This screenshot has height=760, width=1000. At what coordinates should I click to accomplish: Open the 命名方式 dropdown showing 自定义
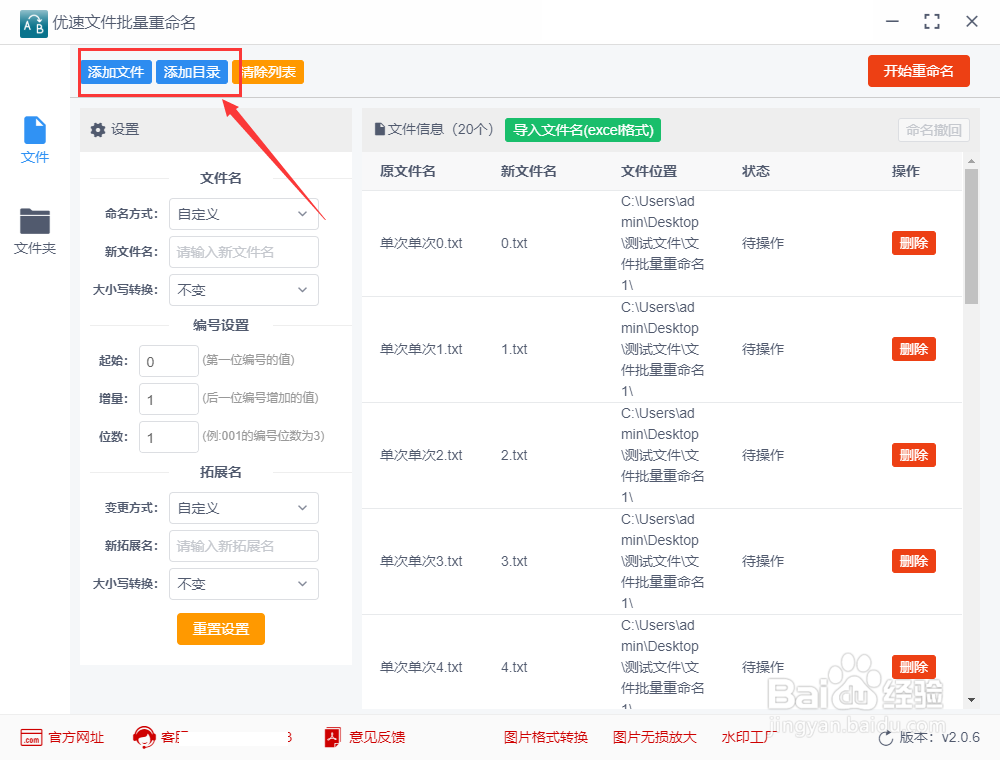243,213
